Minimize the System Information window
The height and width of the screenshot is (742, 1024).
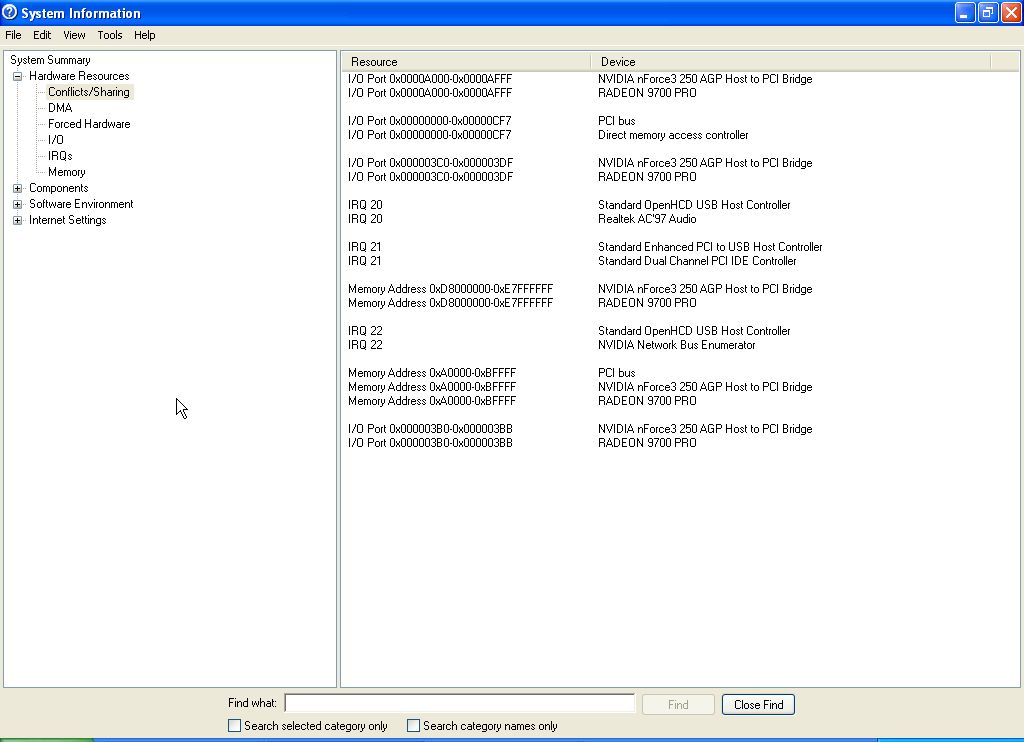pos(965,12)
